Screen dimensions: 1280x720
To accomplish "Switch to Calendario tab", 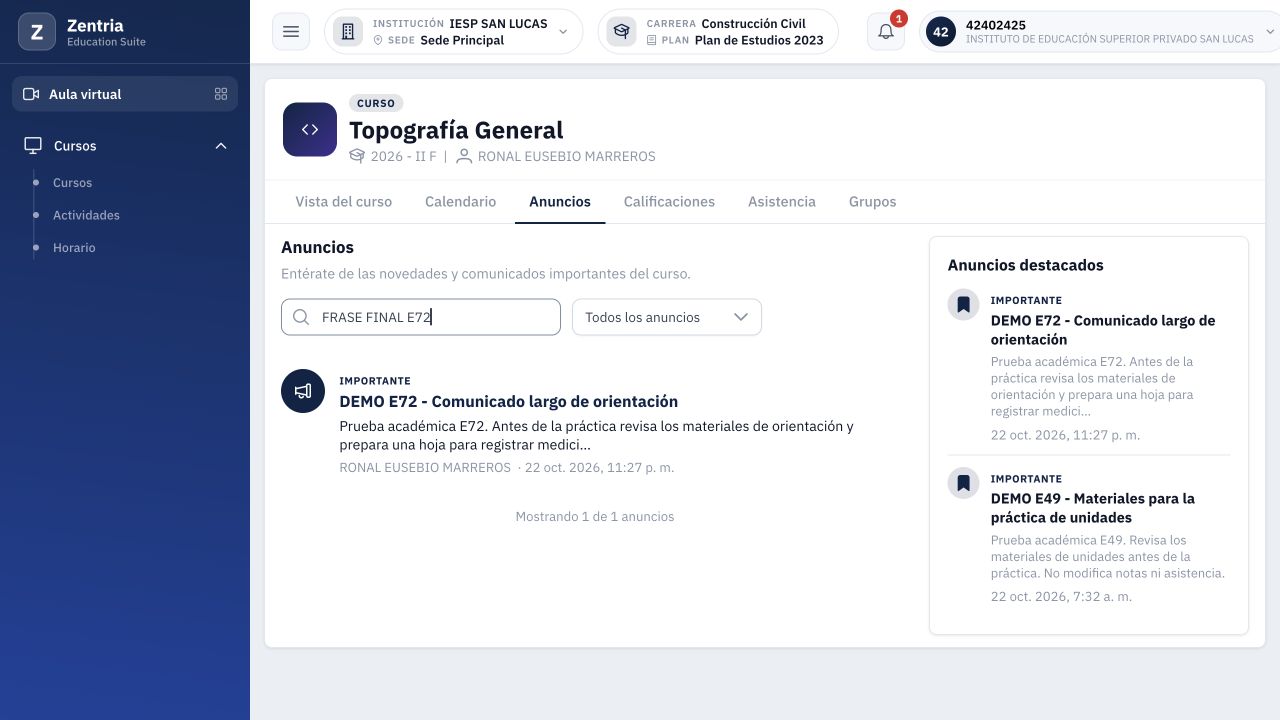I will [460, 202].
